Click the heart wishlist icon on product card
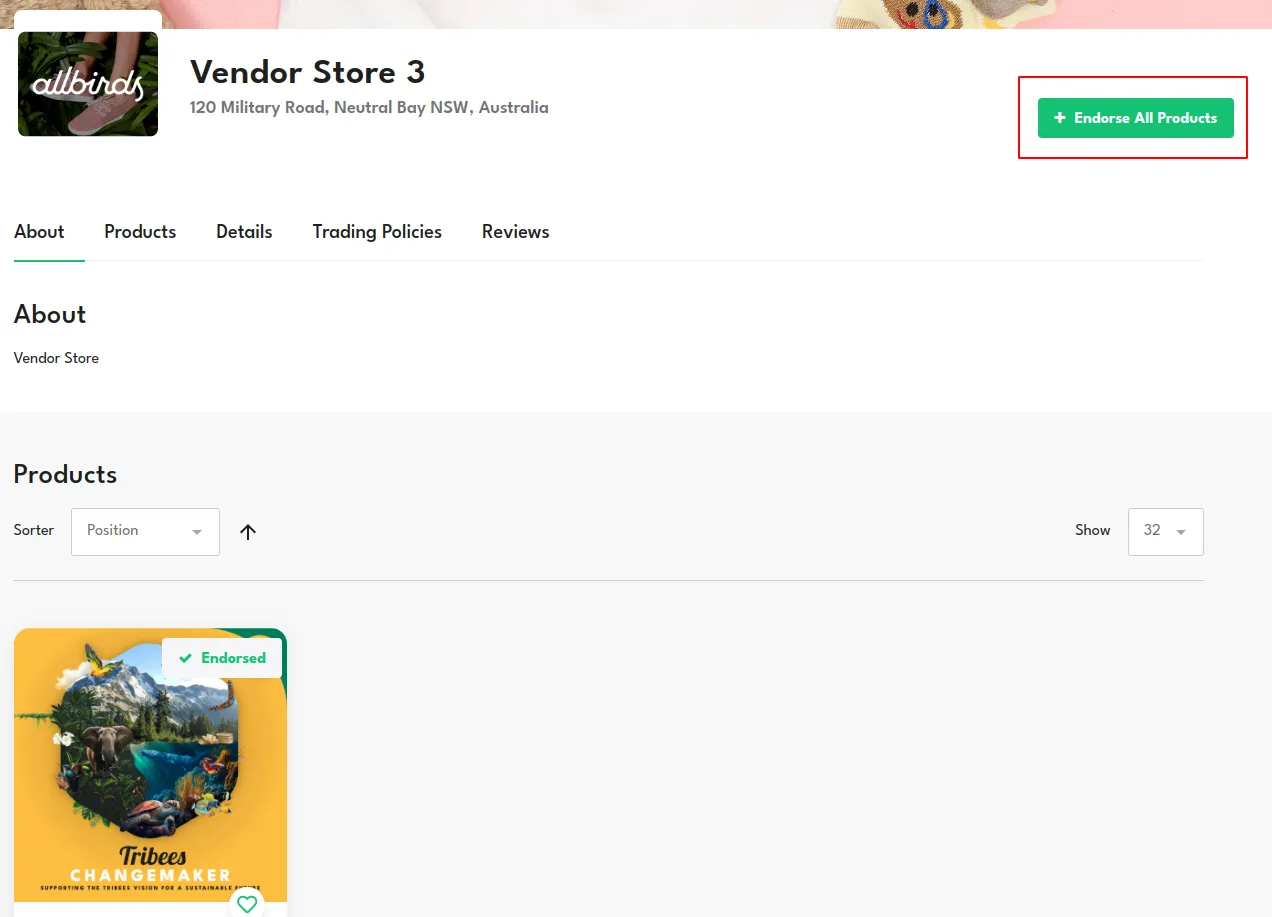Image resolution: width=1272 pixels, height=917 pixels. click(x=247, y=904)
